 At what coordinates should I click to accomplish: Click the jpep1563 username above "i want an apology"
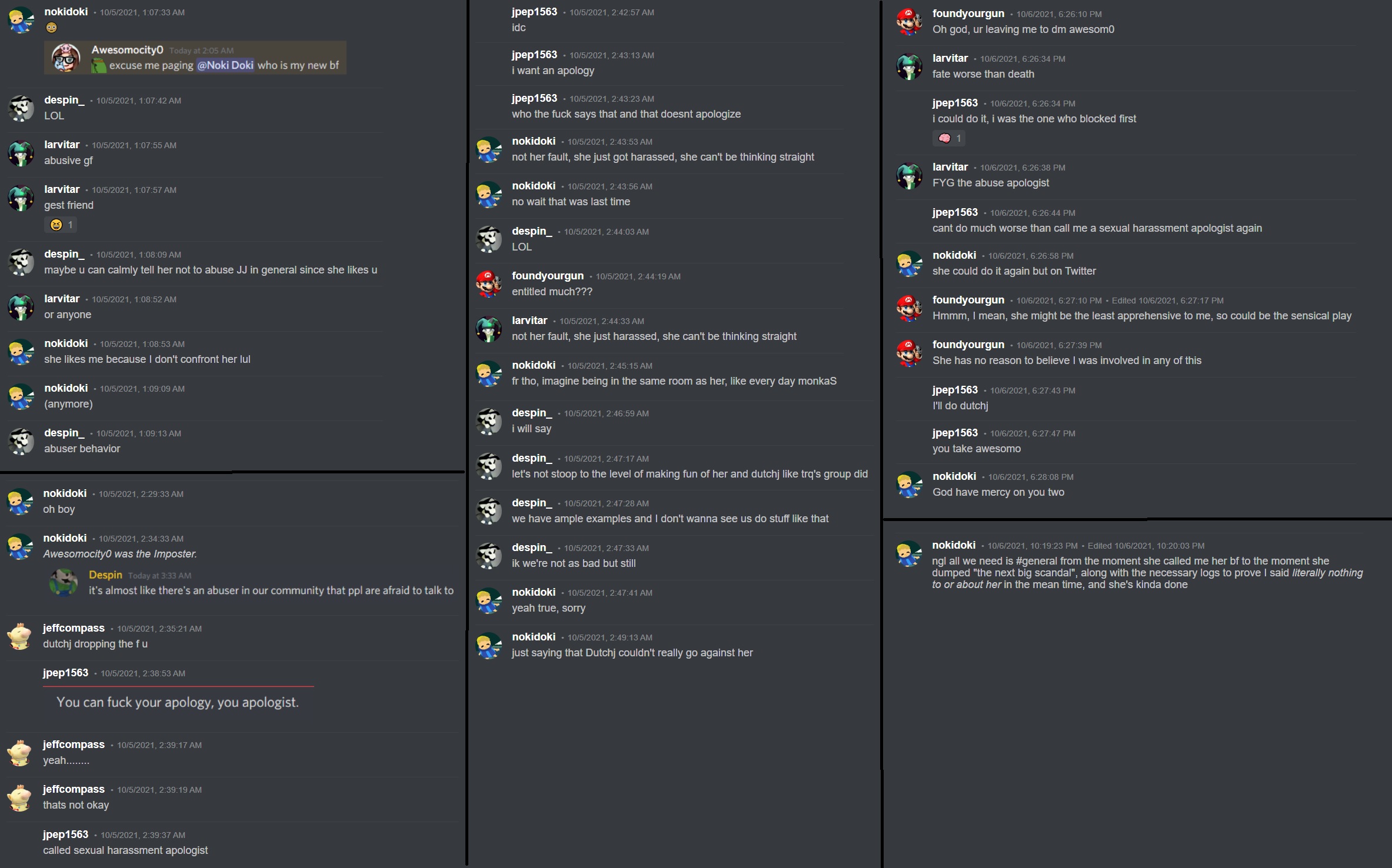(534, 55)
